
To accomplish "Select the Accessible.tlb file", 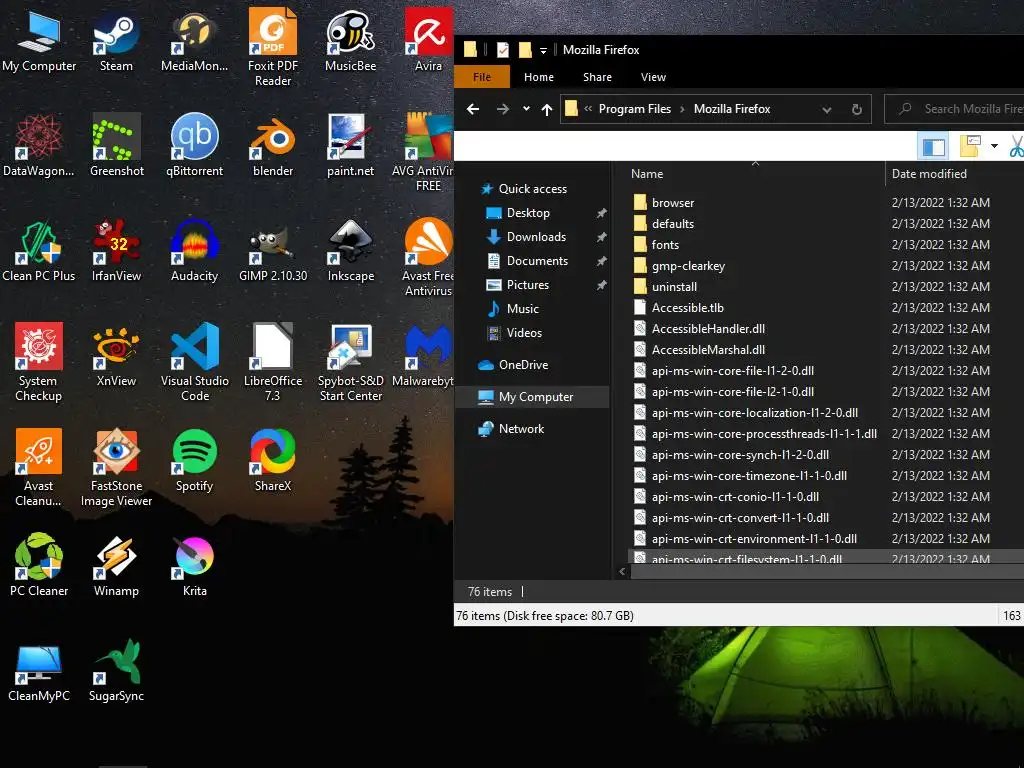I will [687, 308].
